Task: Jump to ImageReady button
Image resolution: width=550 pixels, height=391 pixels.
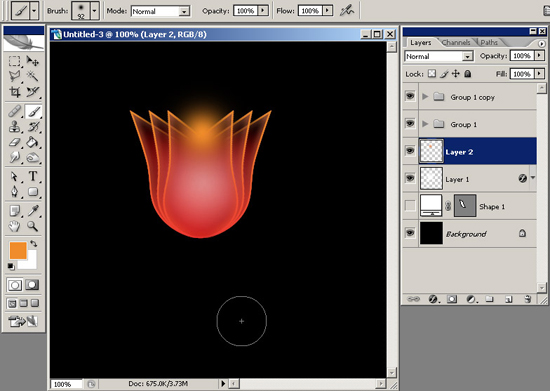Action: 24,321
